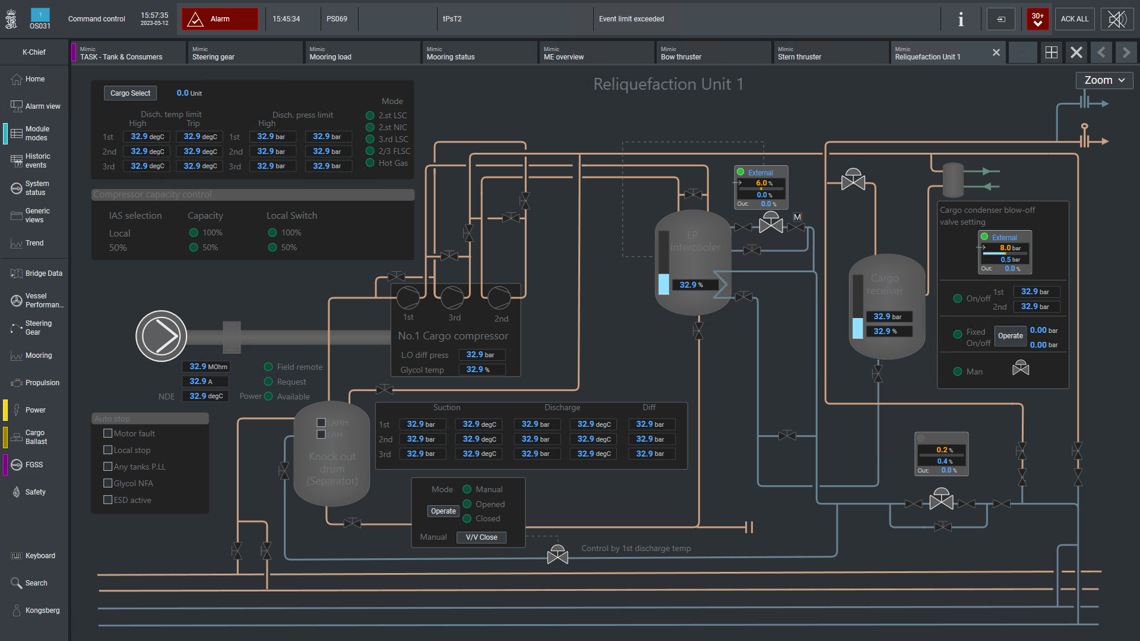
Task: Click the V/V Close button
Action: [481, 537]
